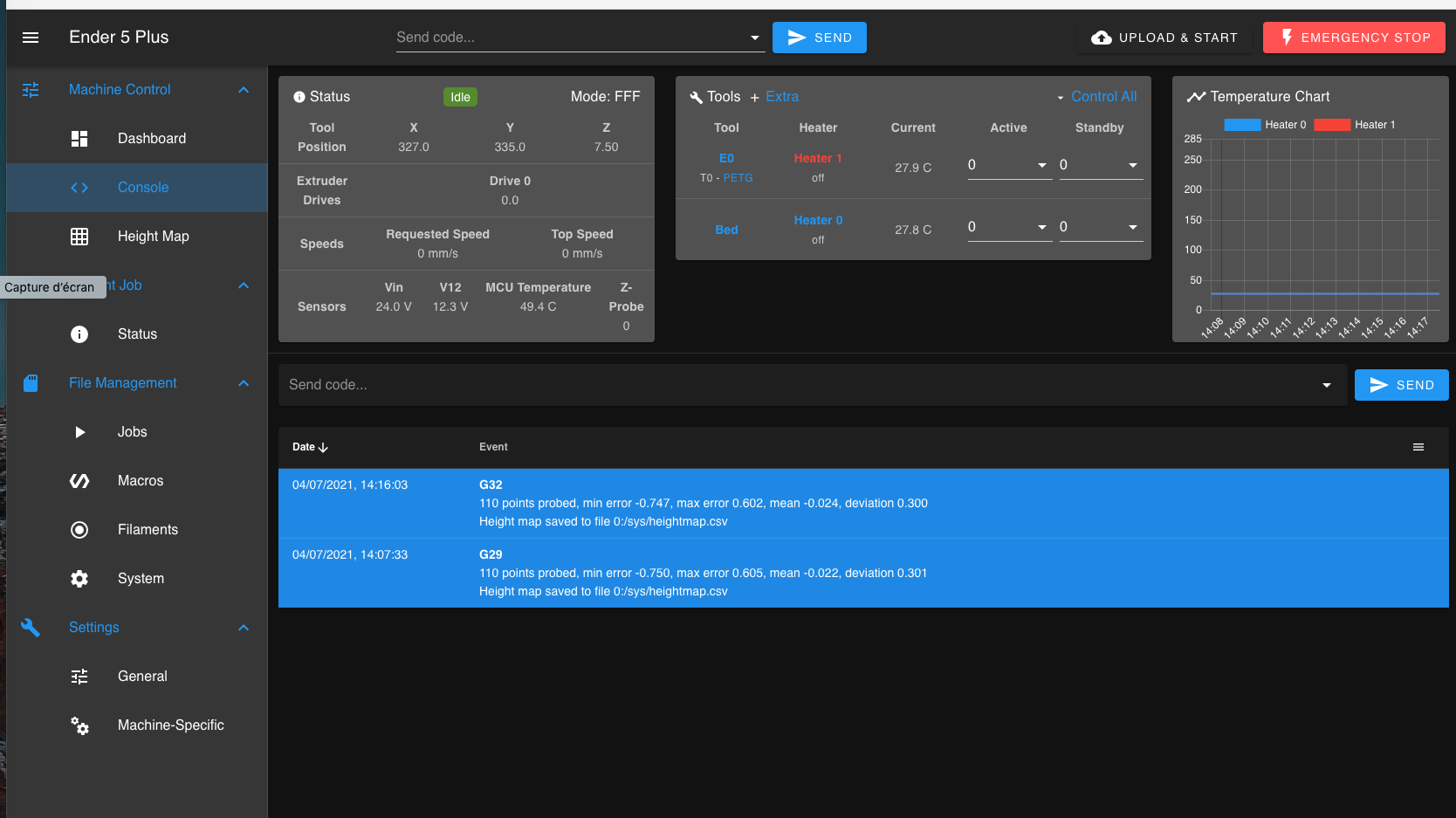
Task: Collapse the Machine Control section
Action: [x=244, y=90]
